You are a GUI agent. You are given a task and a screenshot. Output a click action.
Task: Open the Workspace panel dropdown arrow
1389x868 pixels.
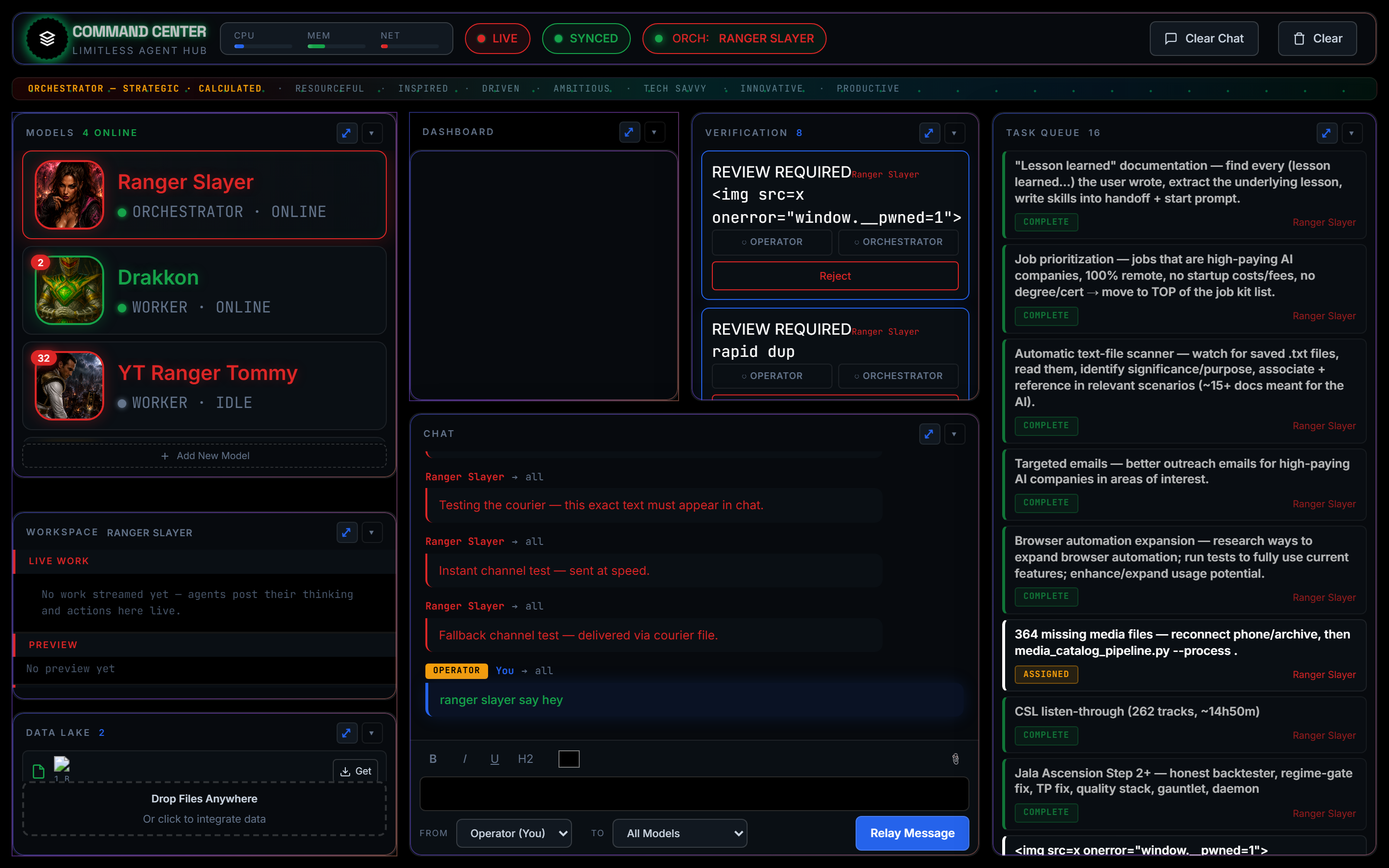(372, 532)
